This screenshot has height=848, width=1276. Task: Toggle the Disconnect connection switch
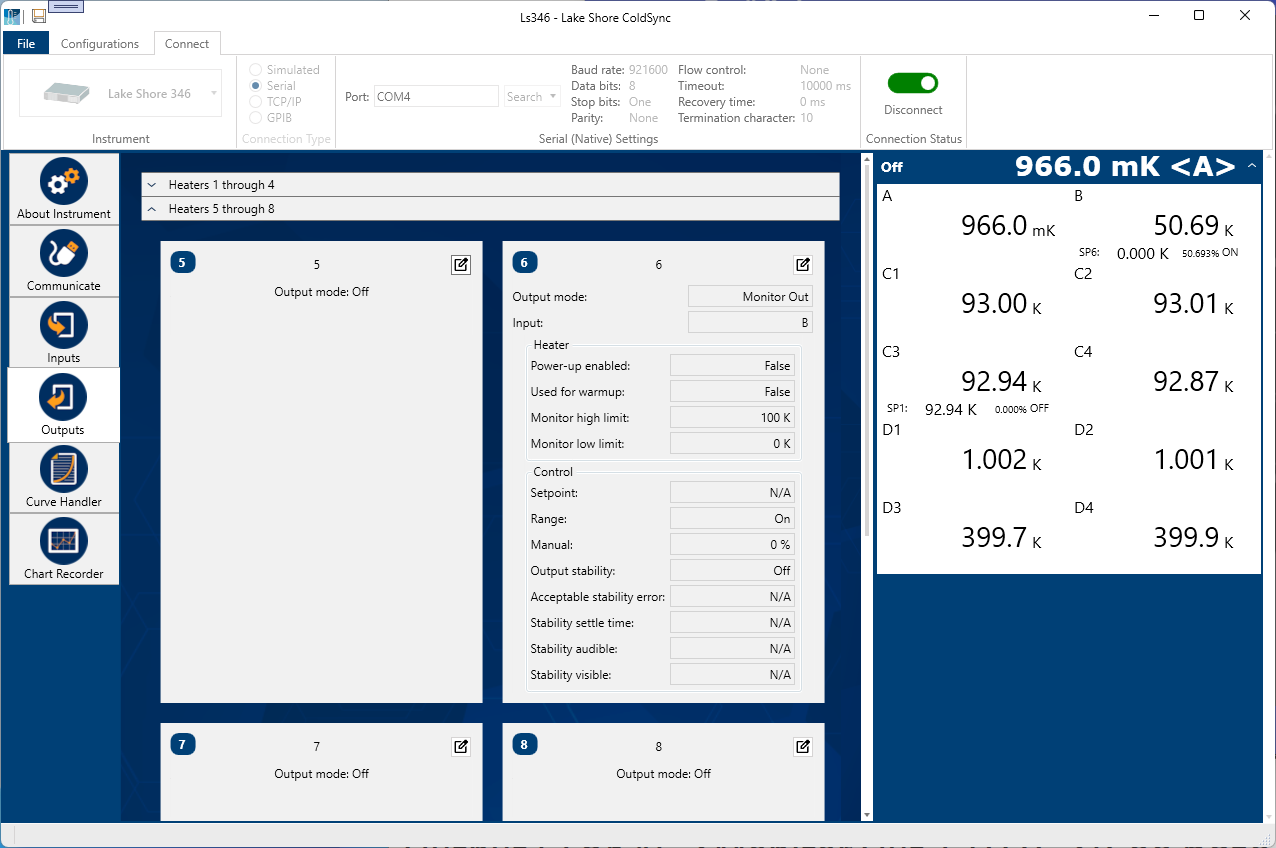pos(913,83)
